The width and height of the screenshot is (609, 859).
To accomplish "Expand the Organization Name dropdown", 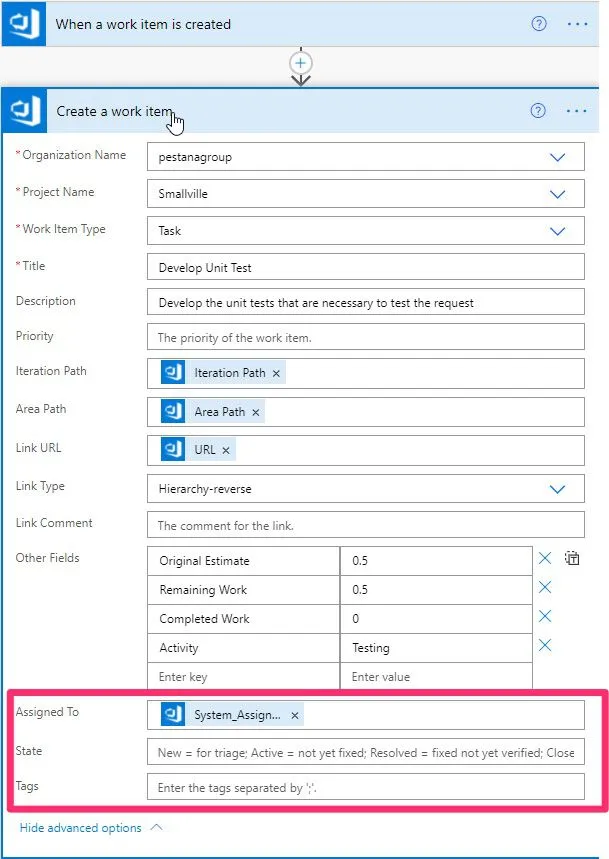I will tap(558, 157).
